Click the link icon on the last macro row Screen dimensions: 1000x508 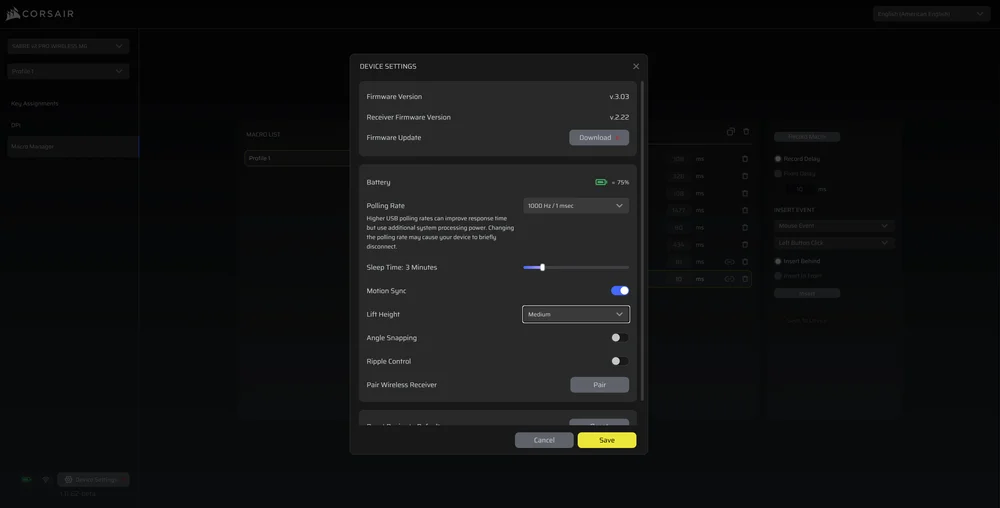730,279
